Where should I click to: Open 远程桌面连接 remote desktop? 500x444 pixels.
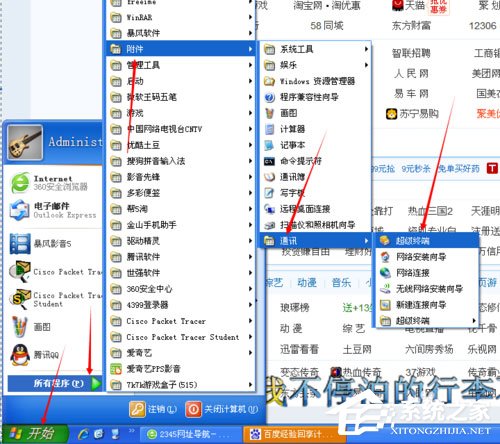pos(315,209)
